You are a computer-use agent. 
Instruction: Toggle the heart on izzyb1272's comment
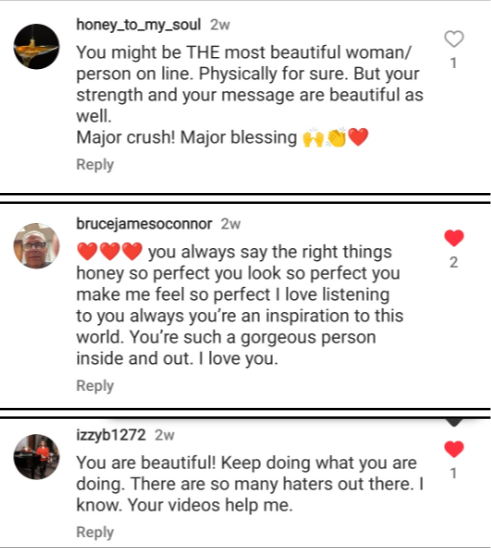pos(454,449)
